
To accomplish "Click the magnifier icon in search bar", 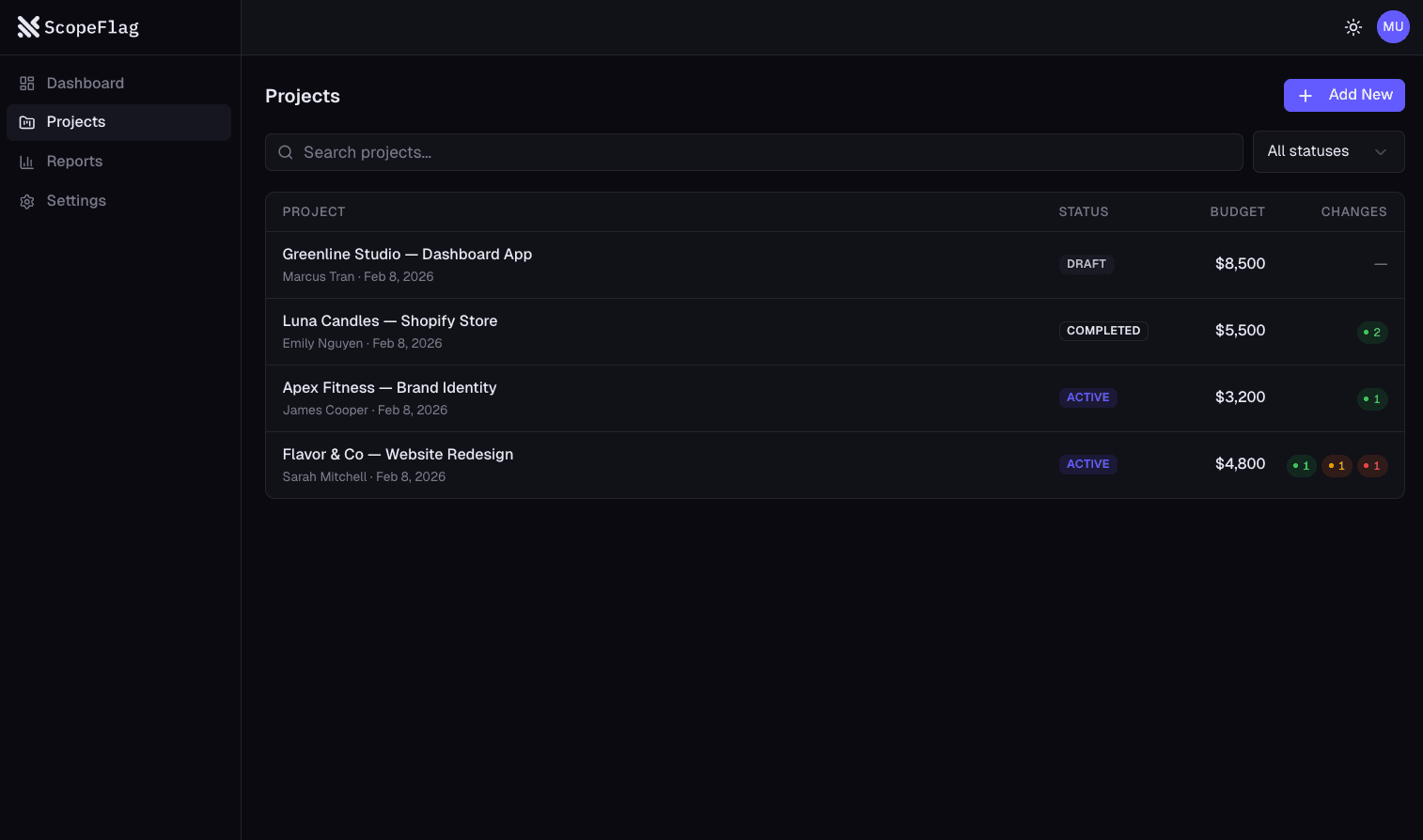I will point(286,152).
